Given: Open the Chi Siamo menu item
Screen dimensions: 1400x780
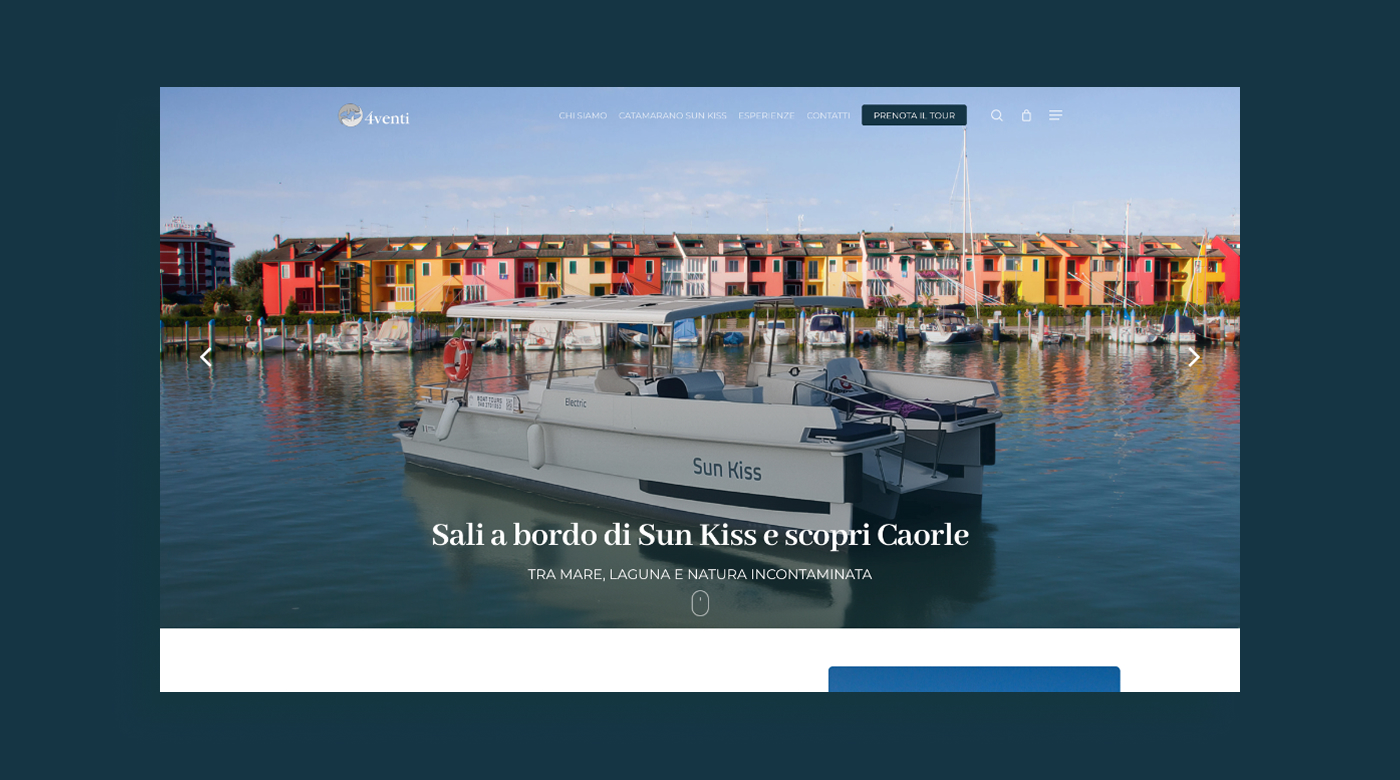Looking at the screenshot, I should 583,116.
